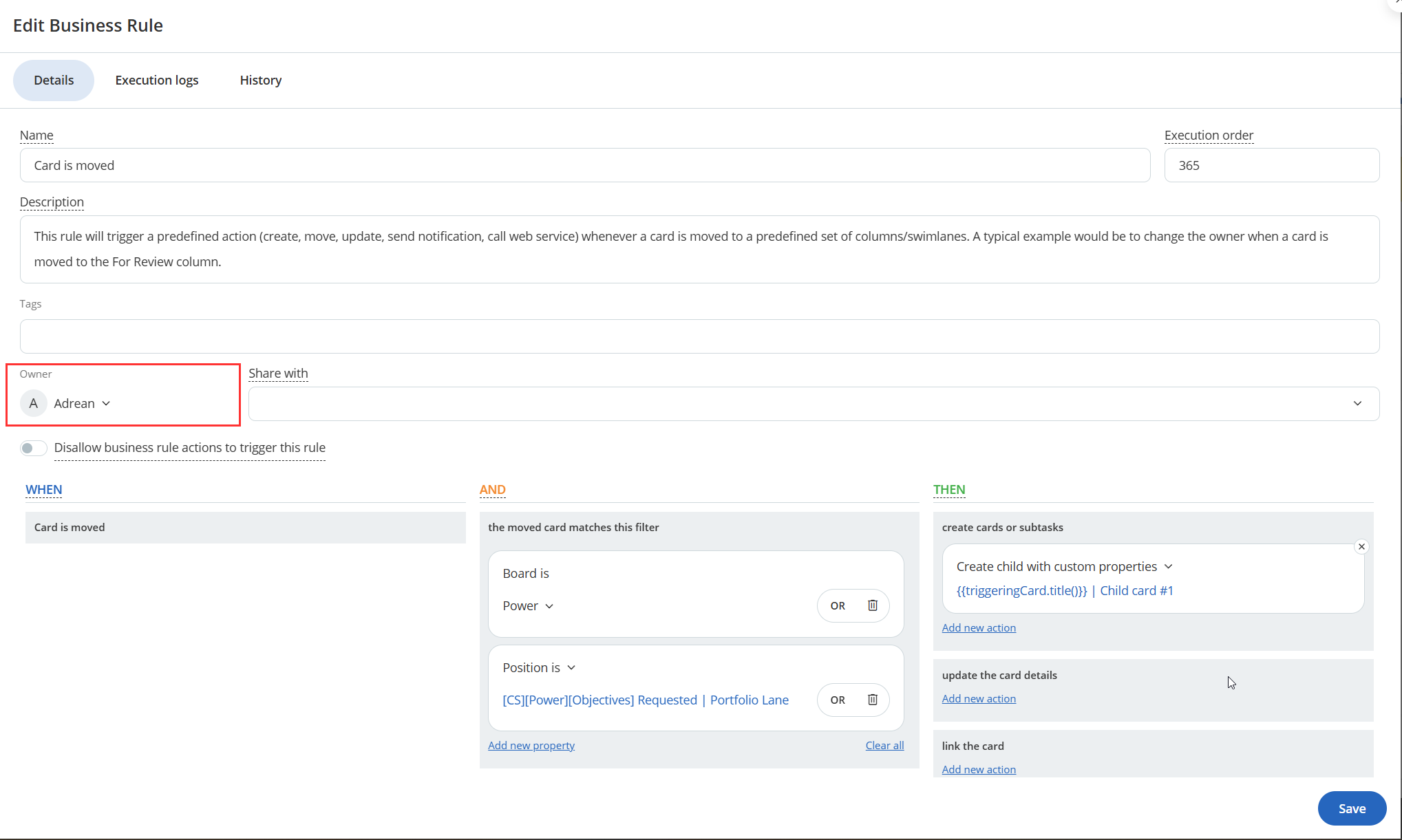Click the Save button

point(1351,808)
